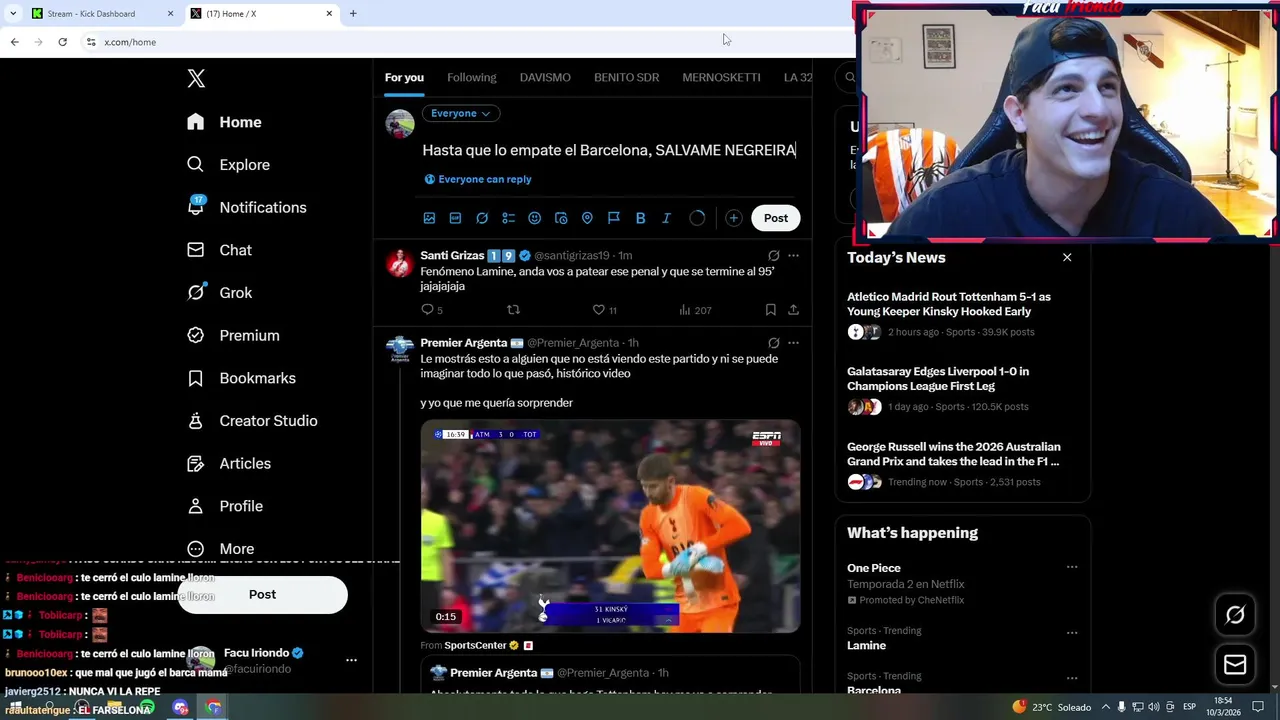Open Premier Argenta profile name
This screenshot has height=720, width=1280.
pyautogui.click(x=463, y=343)
